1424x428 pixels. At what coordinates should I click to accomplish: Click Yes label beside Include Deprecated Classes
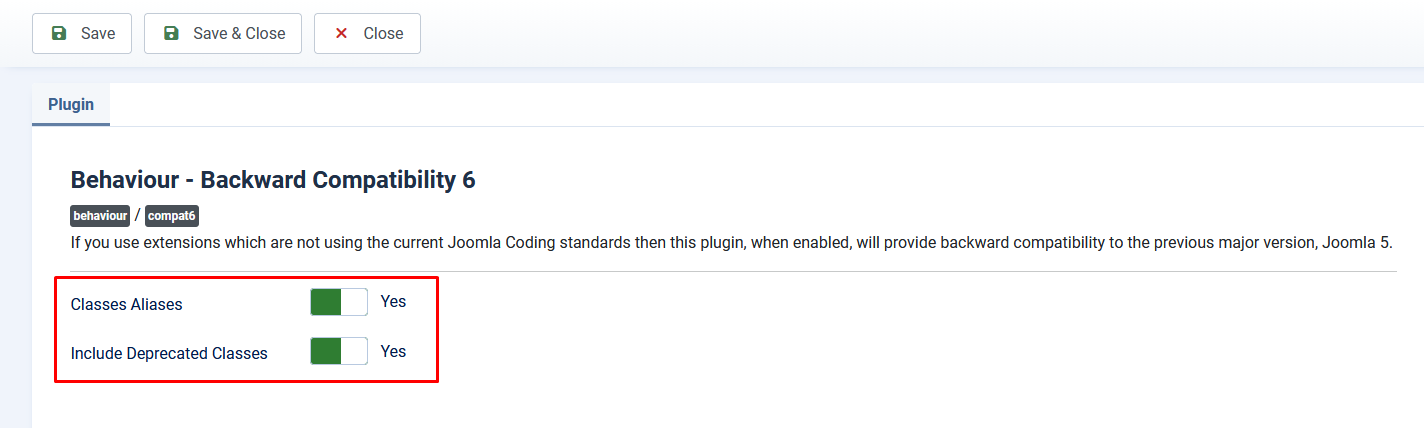coord(393,351)
